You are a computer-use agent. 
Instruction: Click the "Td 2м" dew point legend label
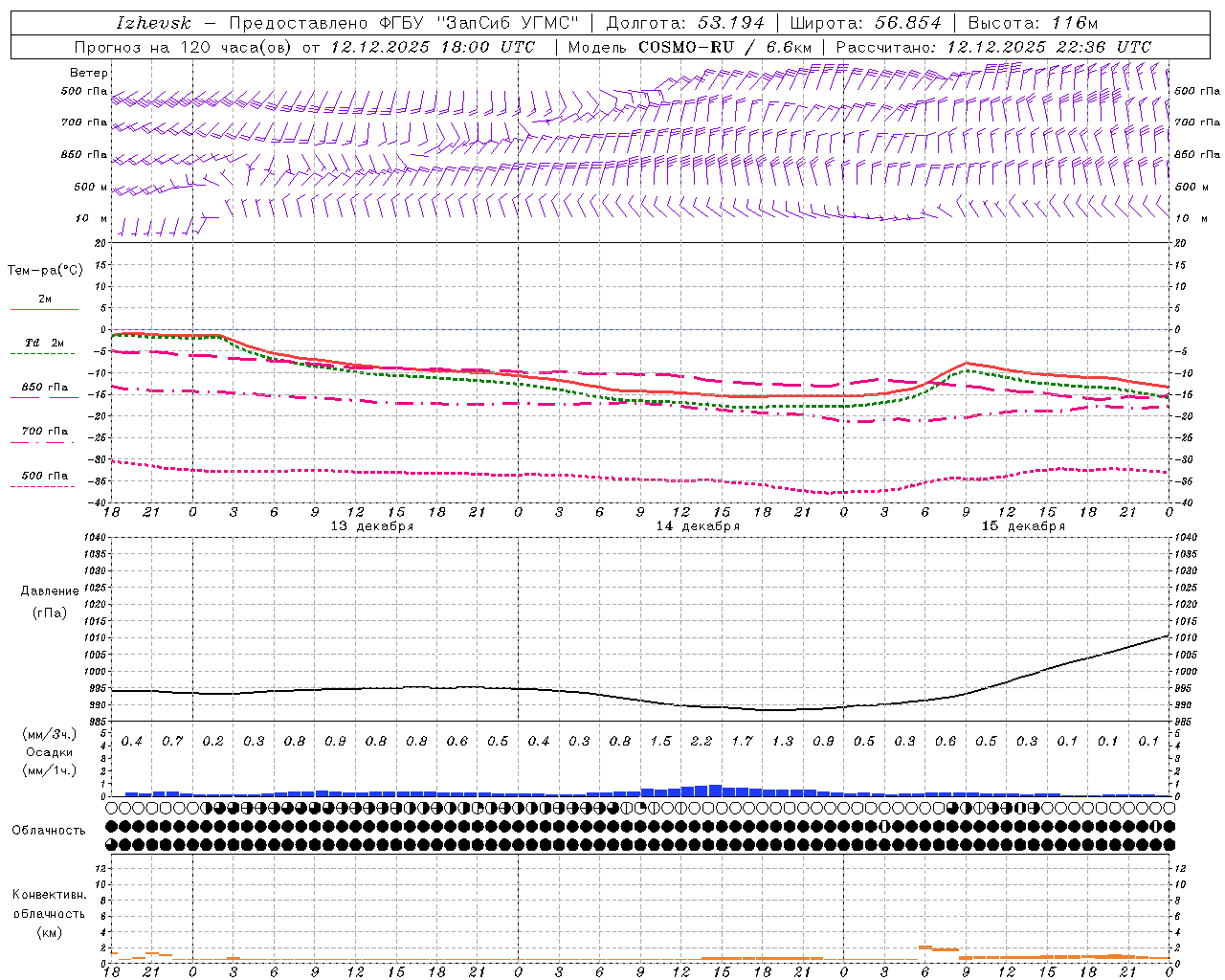45,343
